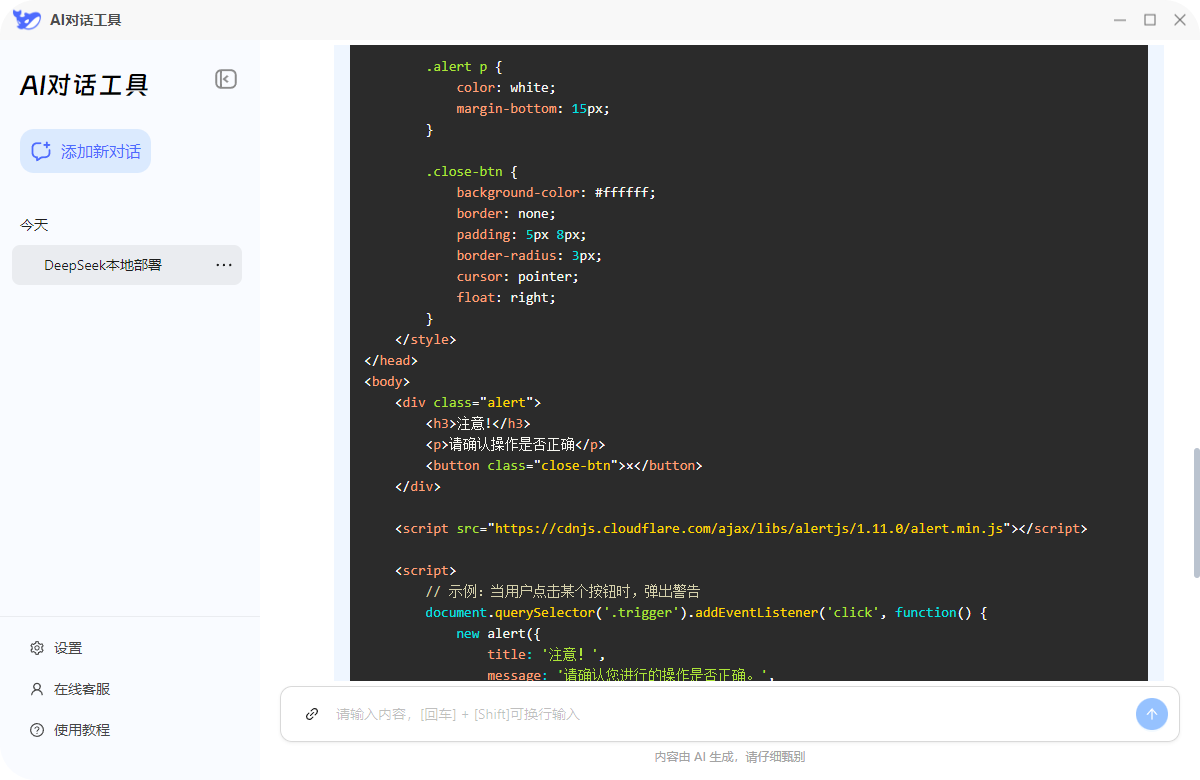Minimize the AI对话工具 window
The width and height of the screenshot is (1200, 780).
[1120, 20]
